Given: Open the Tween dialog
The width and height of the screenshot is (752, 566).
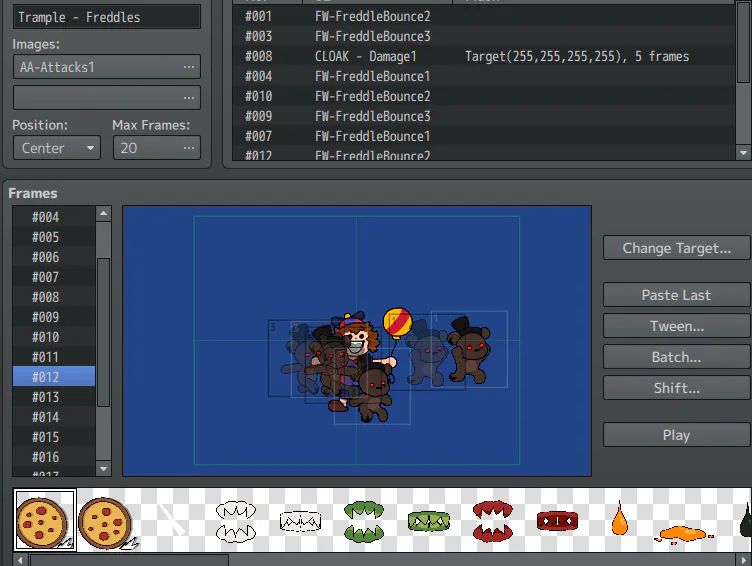Looking at the screenshot, I should (676, 326).
